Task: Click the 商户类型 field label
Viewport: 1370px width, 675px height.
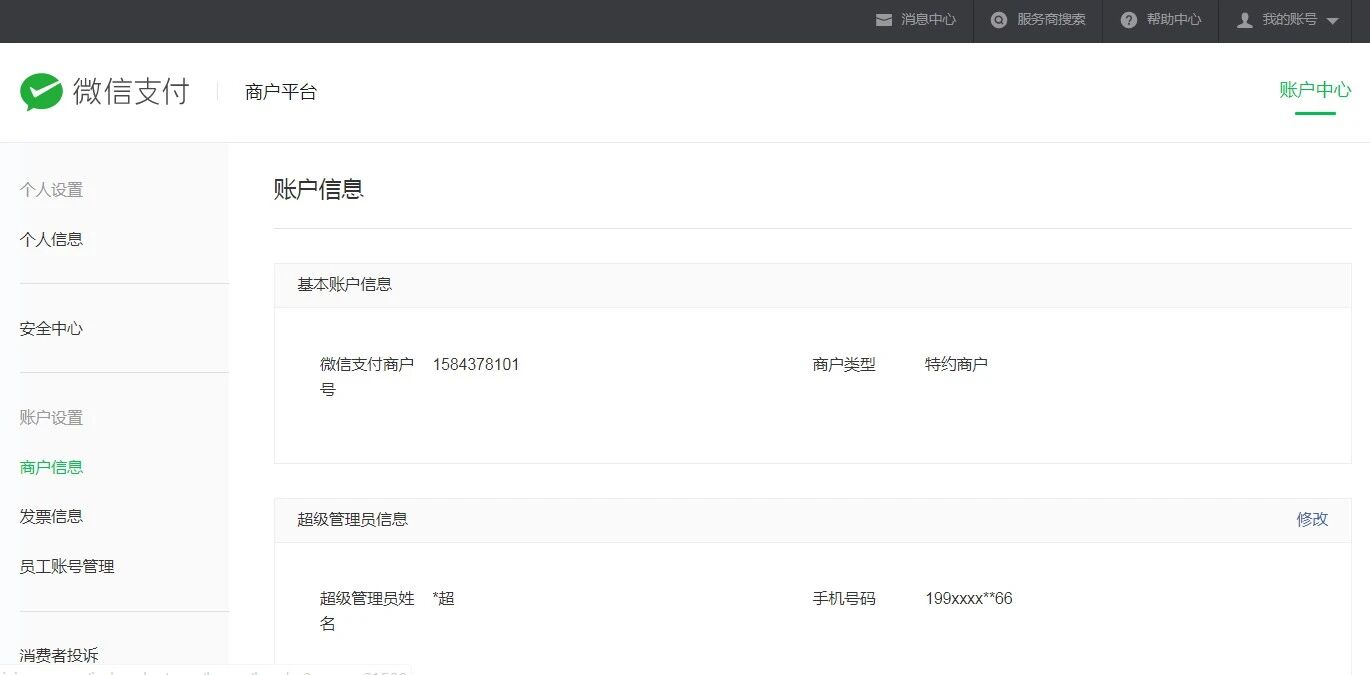Action: (x=844, y=364)
